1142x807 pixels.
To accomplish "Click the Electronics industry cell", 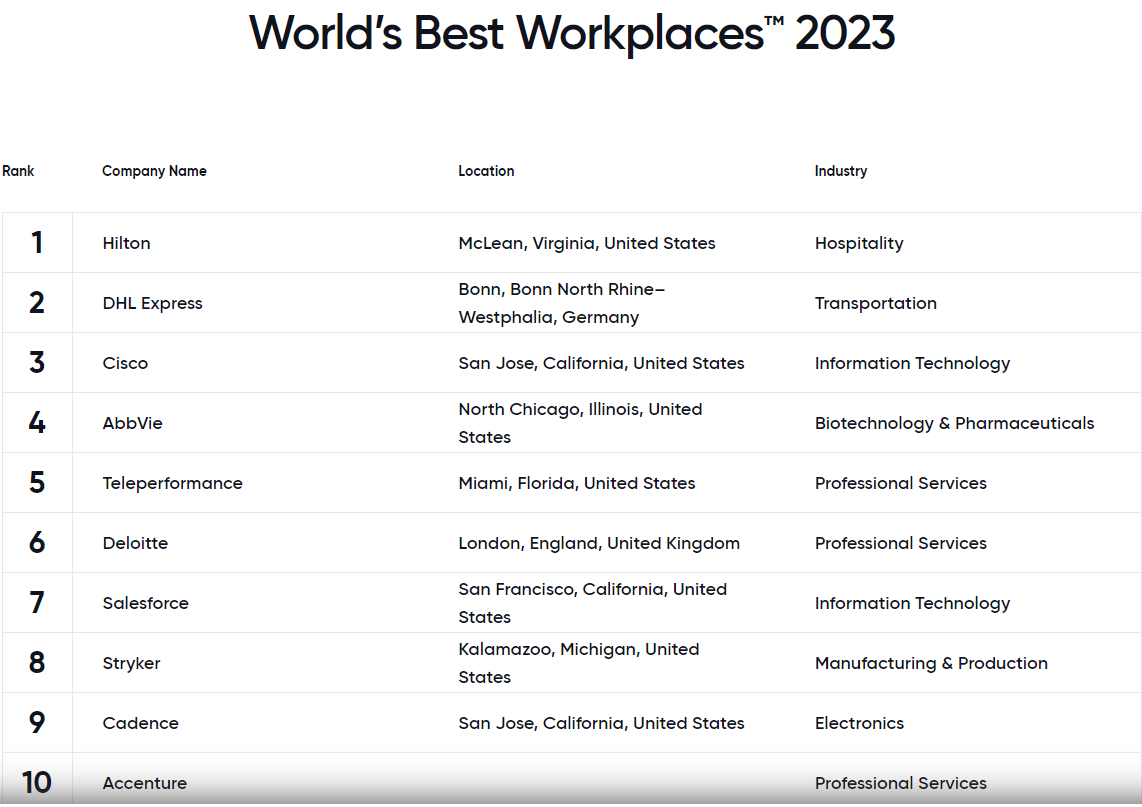I will click(x=859, y=723).
